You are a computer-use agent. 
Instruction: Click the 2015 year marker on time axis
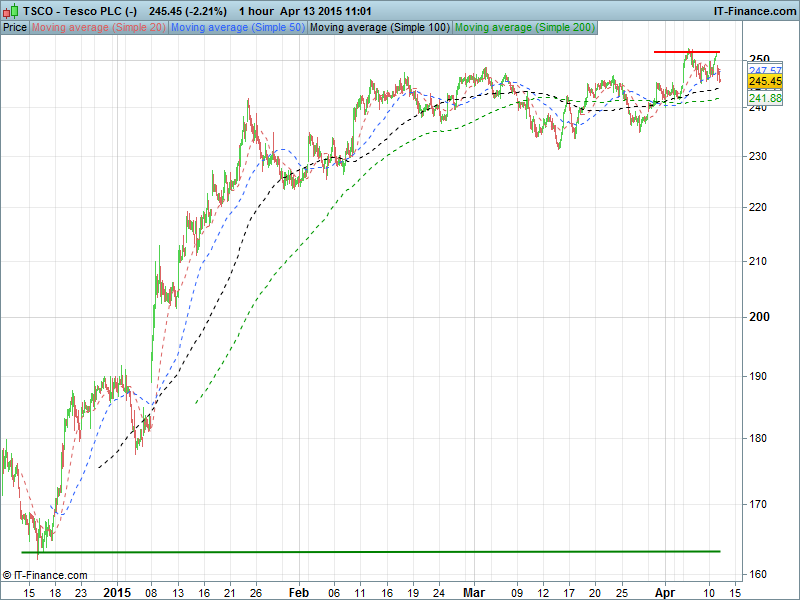click(x=117, y=591)
